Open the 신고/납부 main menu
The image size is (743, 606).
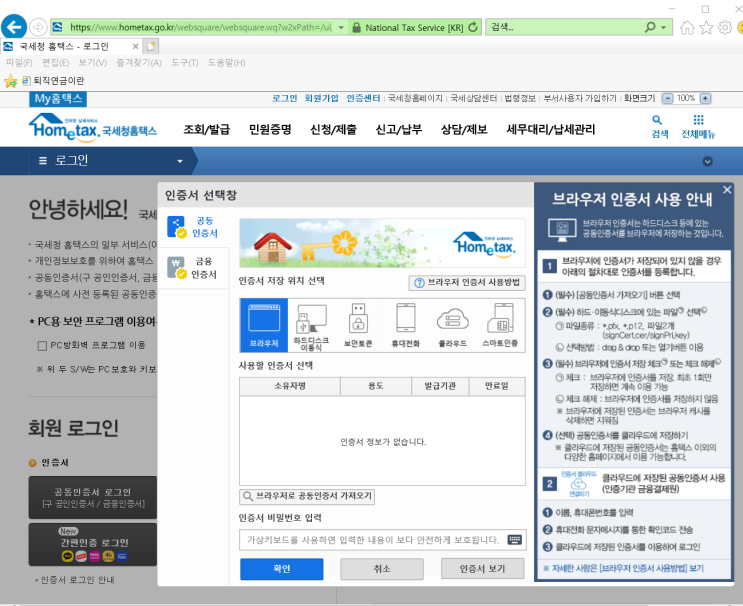[x=399, y=129]
